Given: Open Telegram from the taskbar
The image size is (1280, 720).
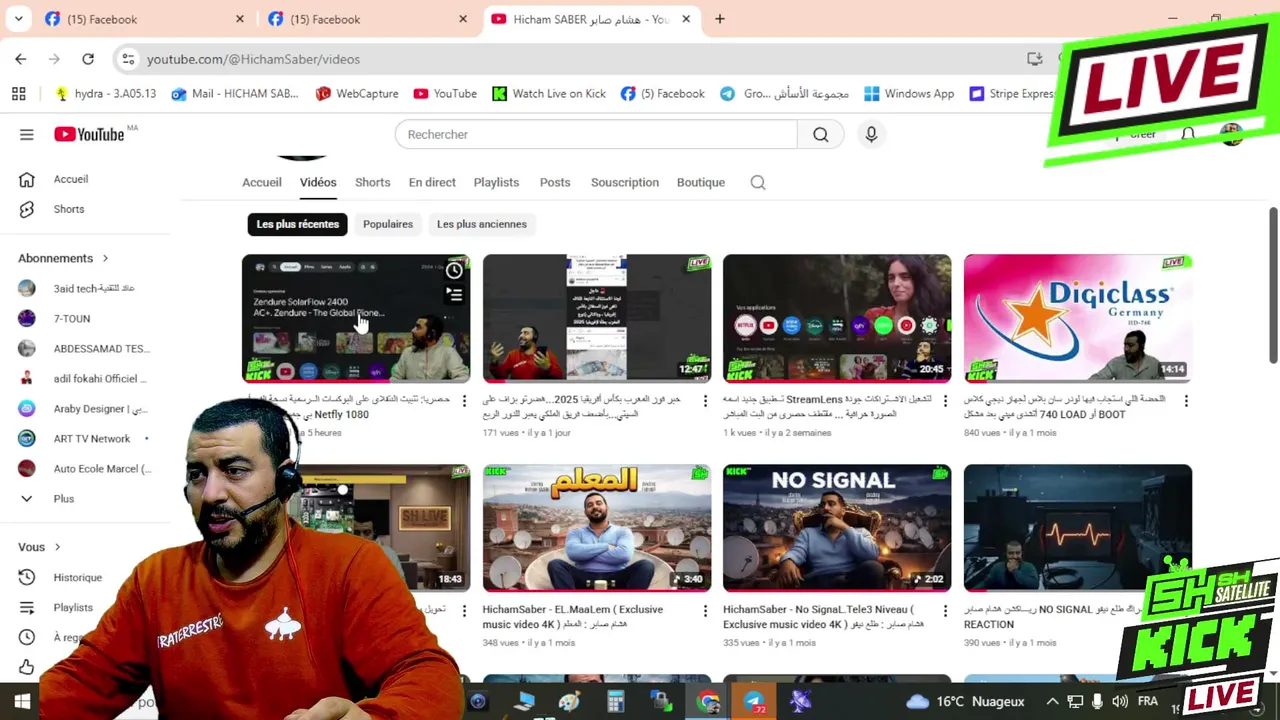Looking at the screenshot, I should click(x=754, y=701).
